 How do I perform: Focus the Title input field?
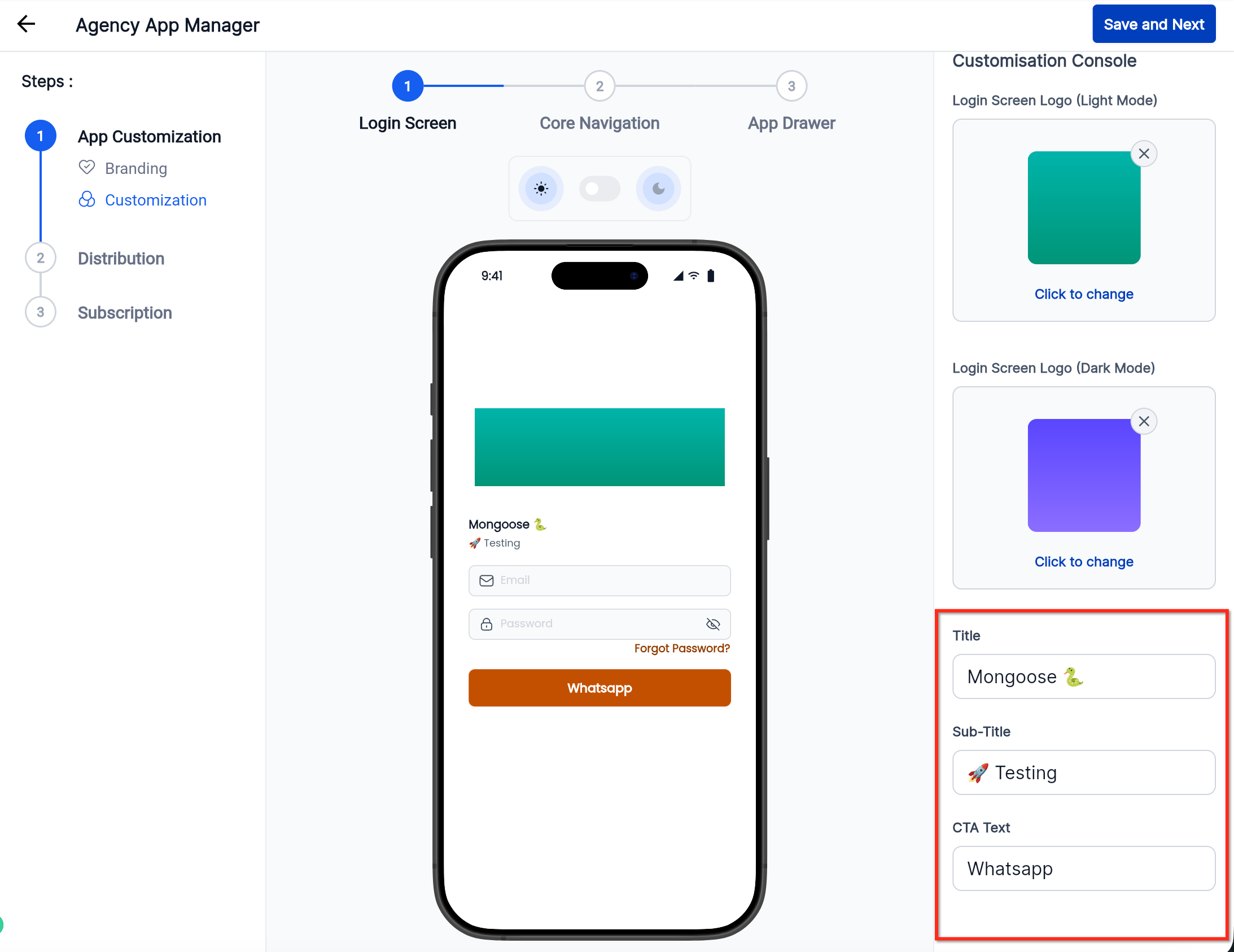[1083, 676]
